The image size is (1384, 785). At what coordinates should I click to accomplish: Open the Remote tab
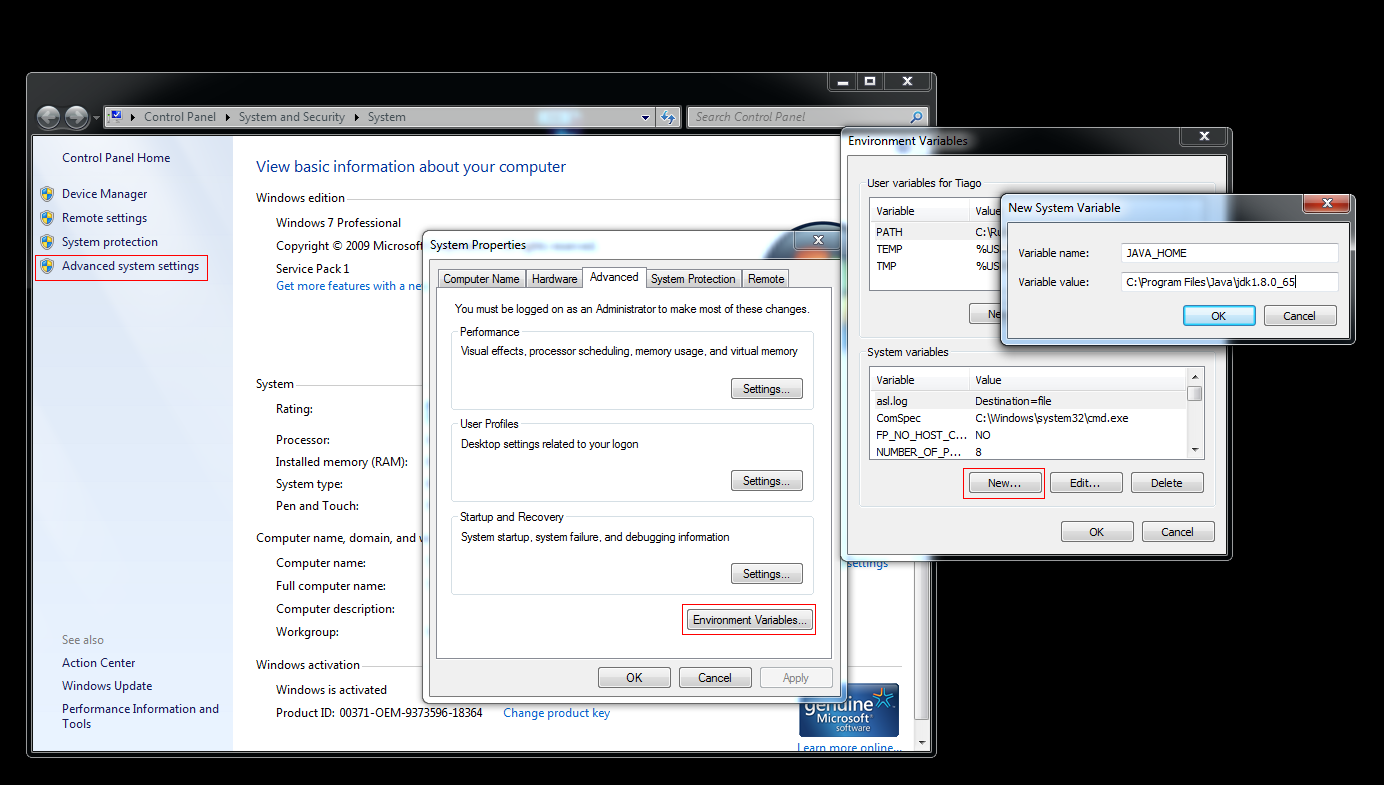pyautogui.click(x=766, y=279)
